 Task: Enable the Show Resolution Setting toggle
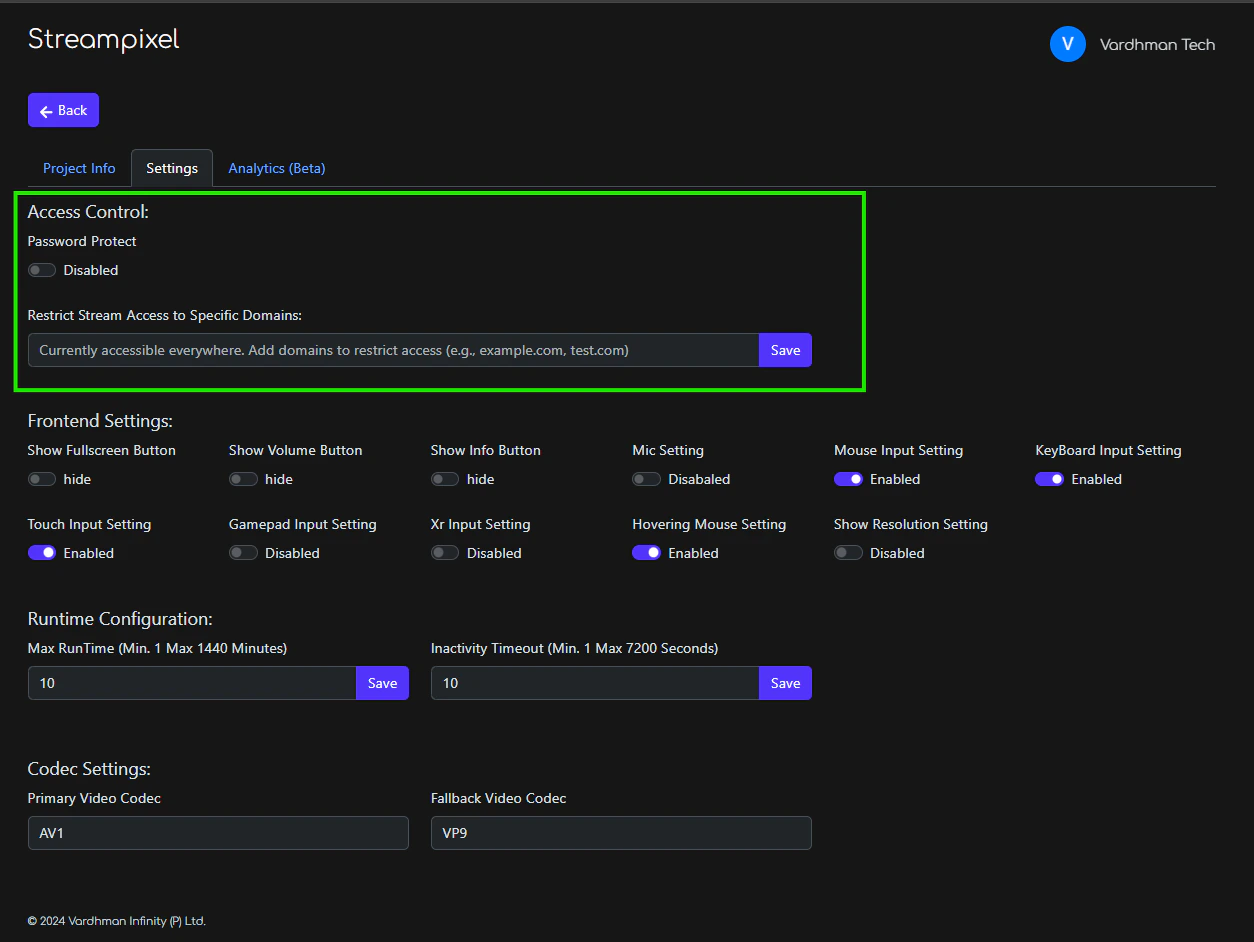point(848,553)
